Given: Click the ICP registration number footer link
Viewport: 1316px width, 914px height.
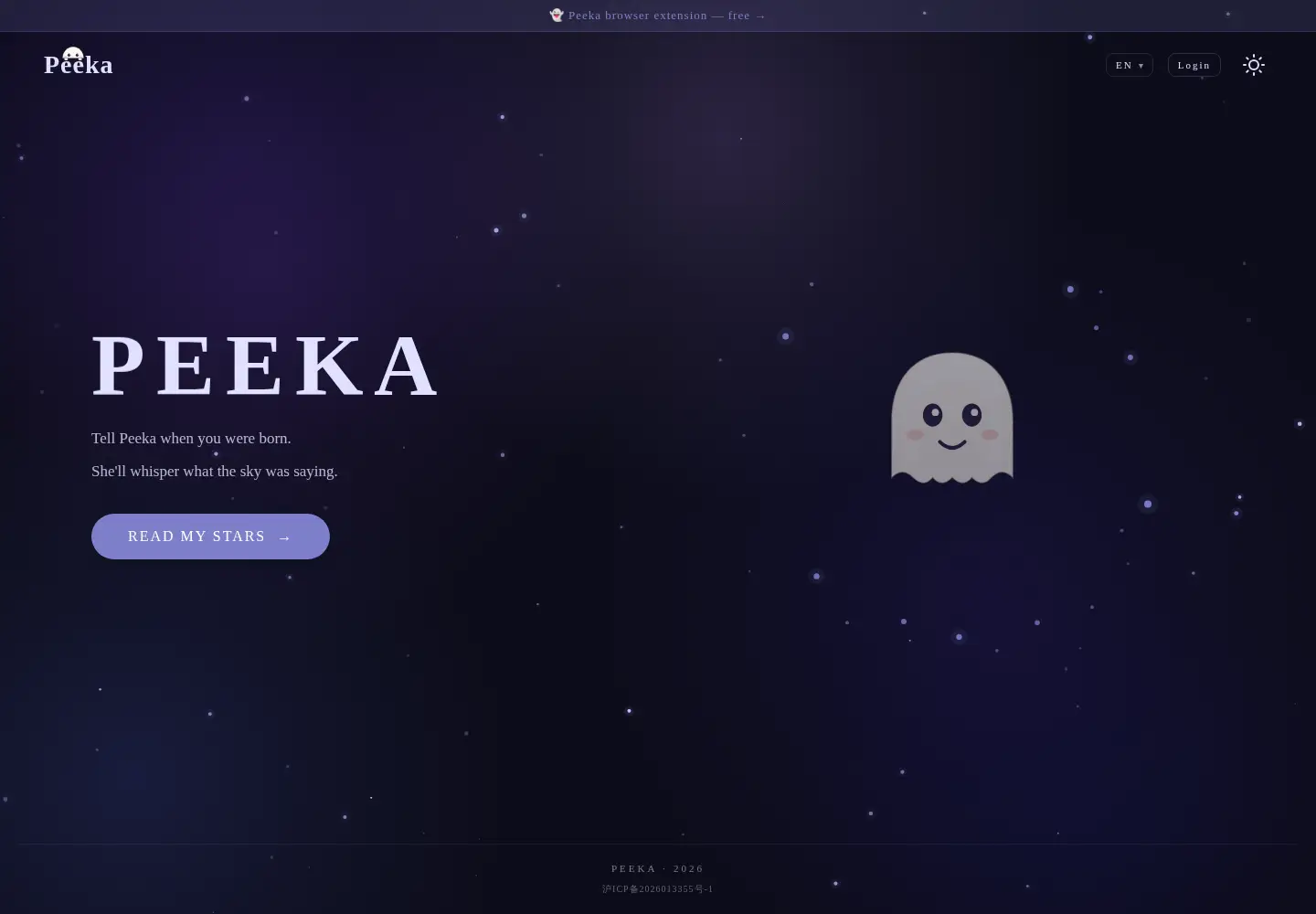Looking at the screenshot, I should (658, 889).
